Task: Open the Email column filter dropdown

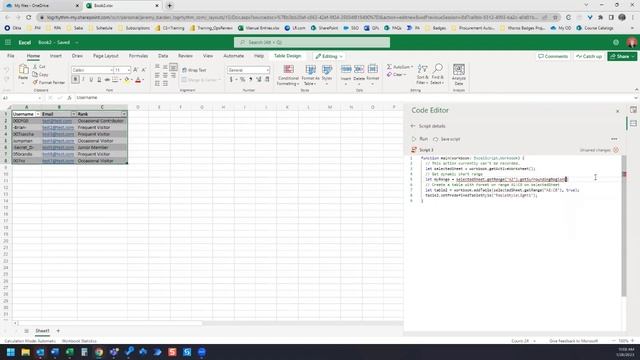Action: click(73, 114)
